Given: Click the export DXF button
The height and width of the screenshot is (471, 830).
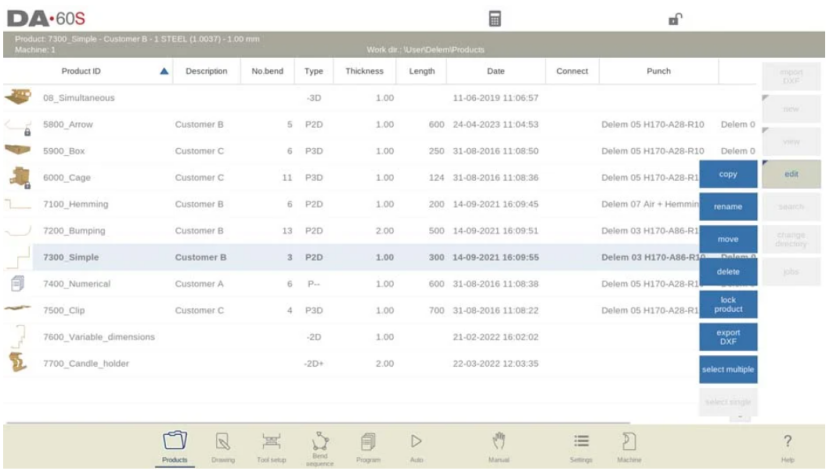Looking at the screenshot, I should pyautogui.click(x=728, y=336).
